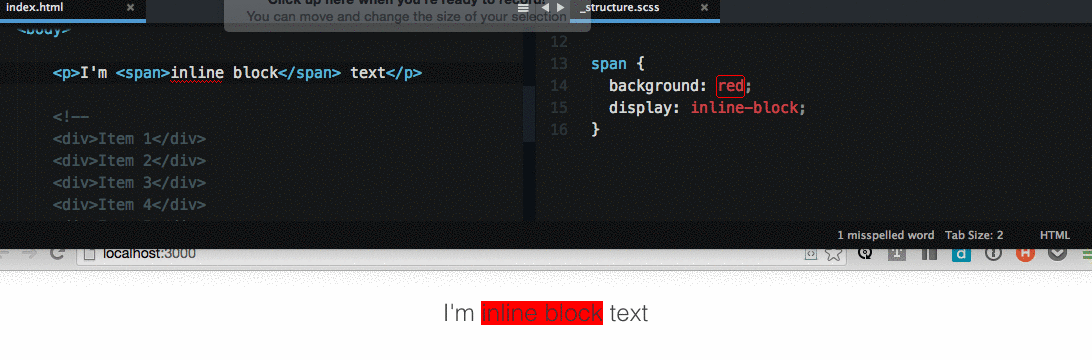
Task: Click the word 'text' on the rendered page
Action: click(x=628, y=313)
